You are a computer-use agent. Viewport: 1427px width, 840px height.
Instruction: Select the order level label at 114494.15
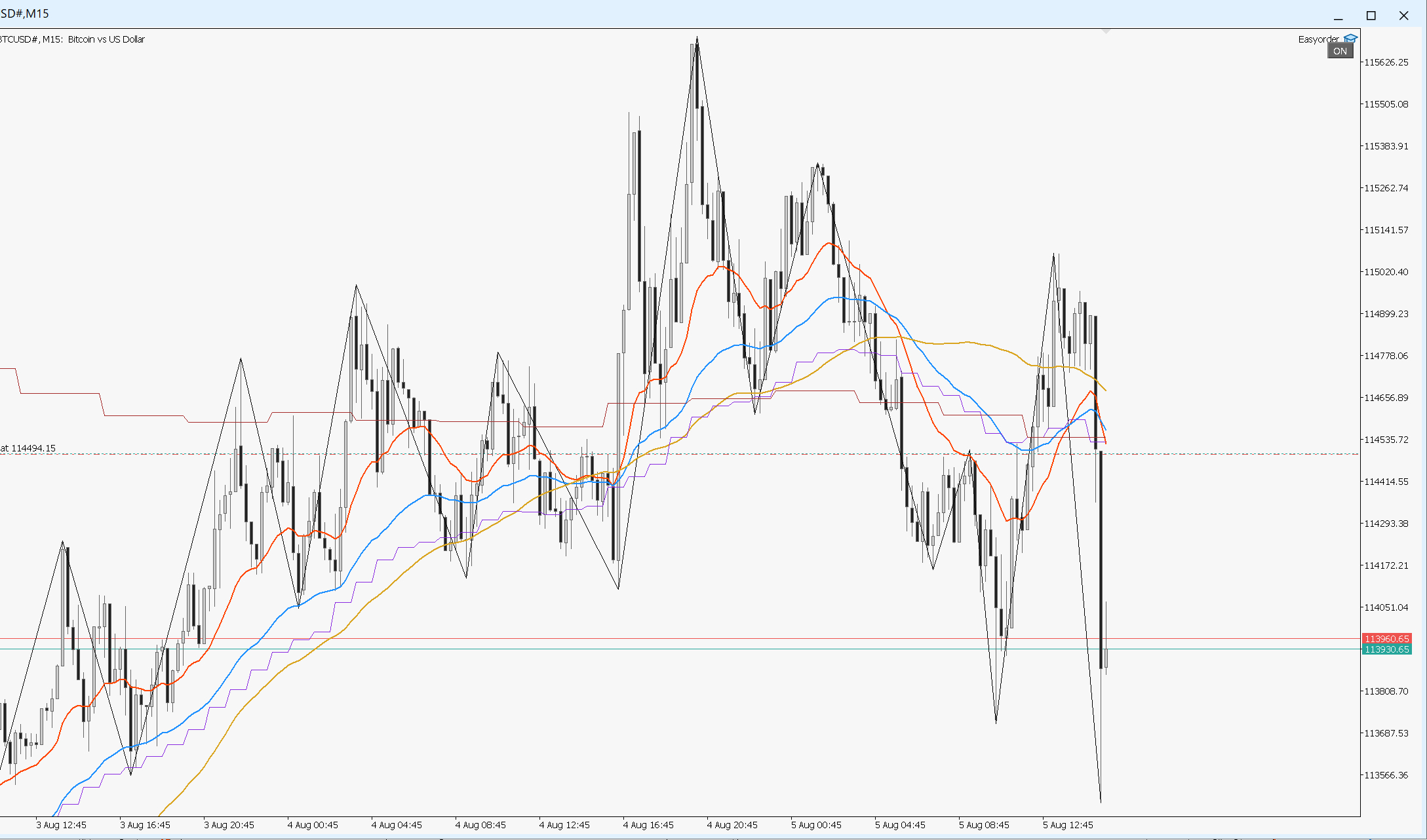point(28,448)
